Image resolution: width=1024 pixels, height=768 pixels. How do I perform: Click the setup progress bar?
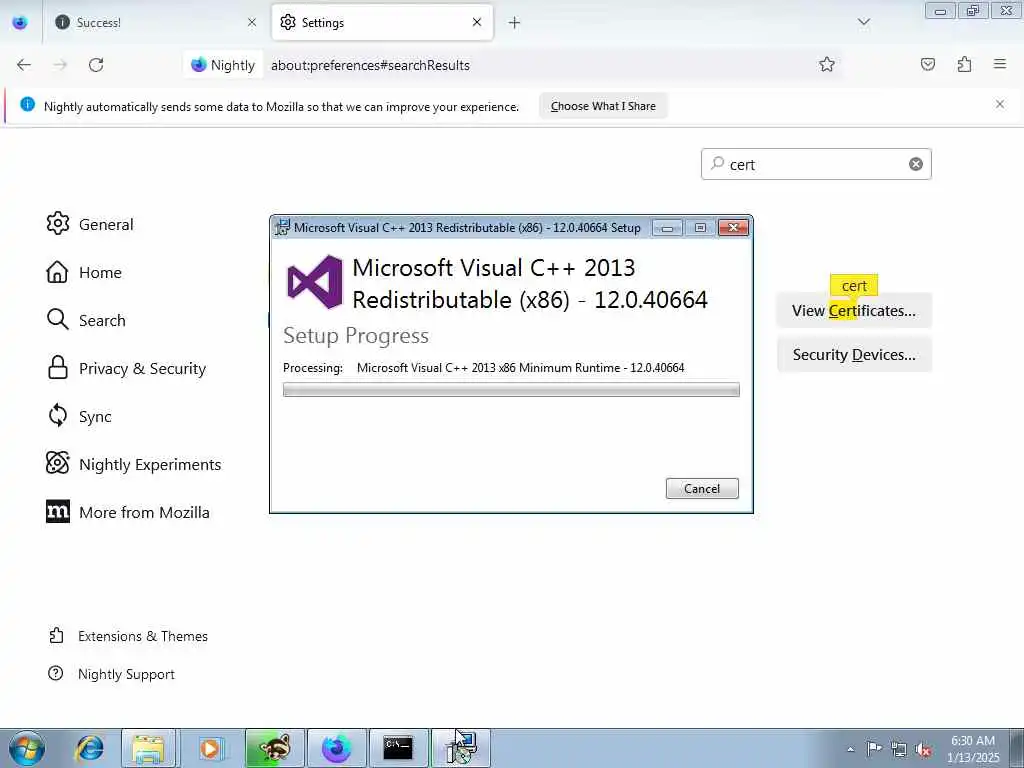pos(511,390)
